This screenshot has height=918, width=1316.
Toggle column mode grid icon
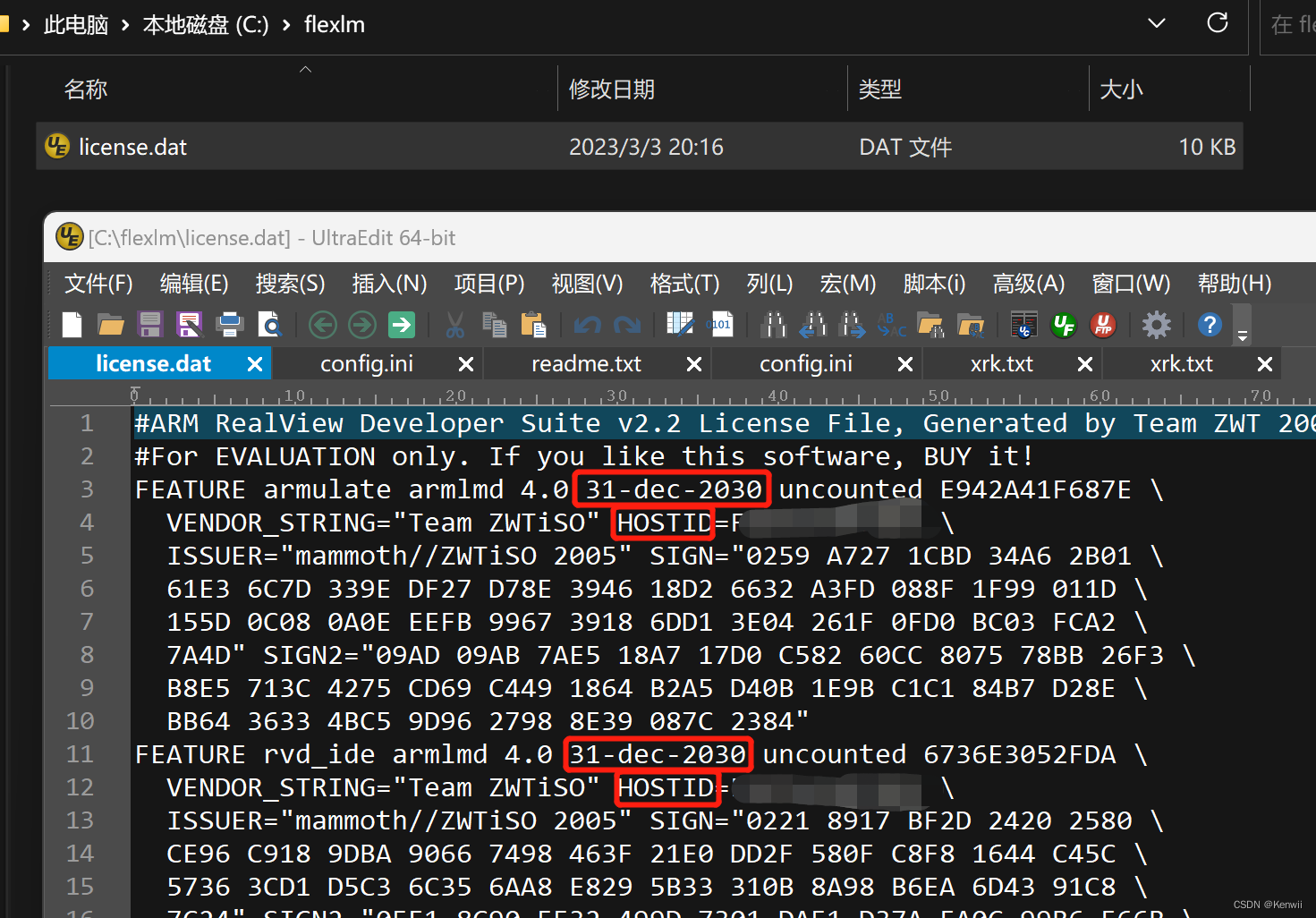click(x=680, y=324)
